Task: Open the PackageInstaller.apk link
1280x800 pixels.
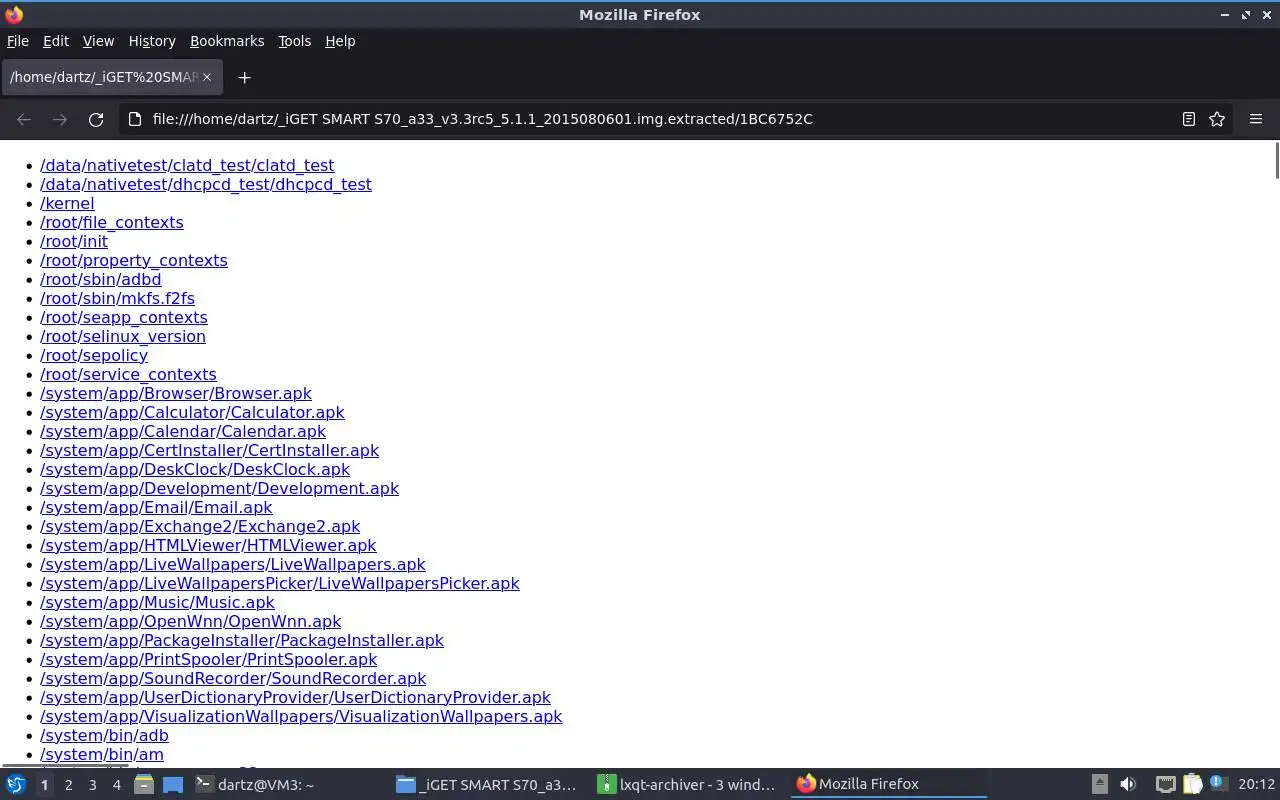Action: pyautogui.click(x=242, y=640)
